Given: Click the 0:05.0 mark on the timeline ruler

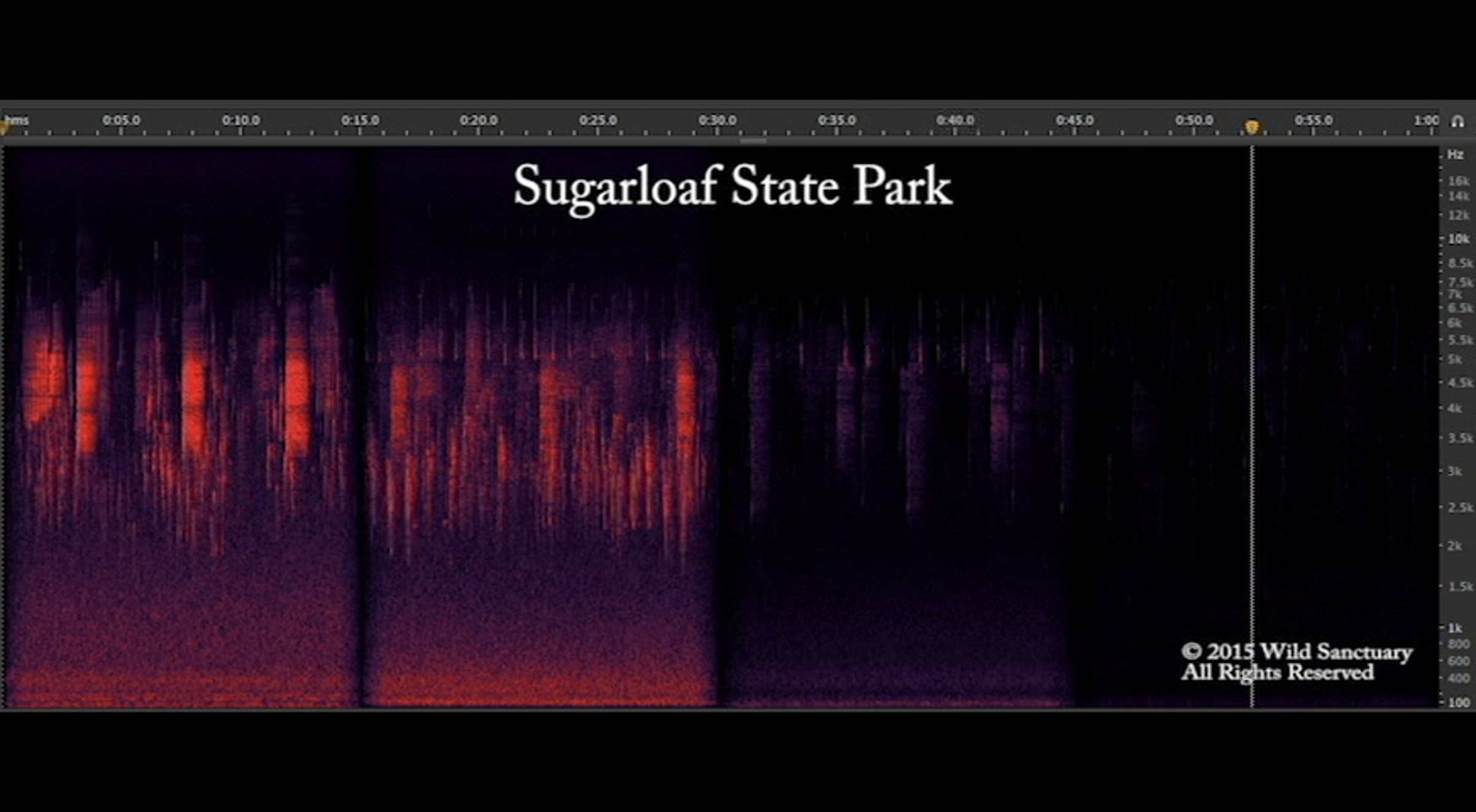Looking at the screenshot, I should click(121, 120).
